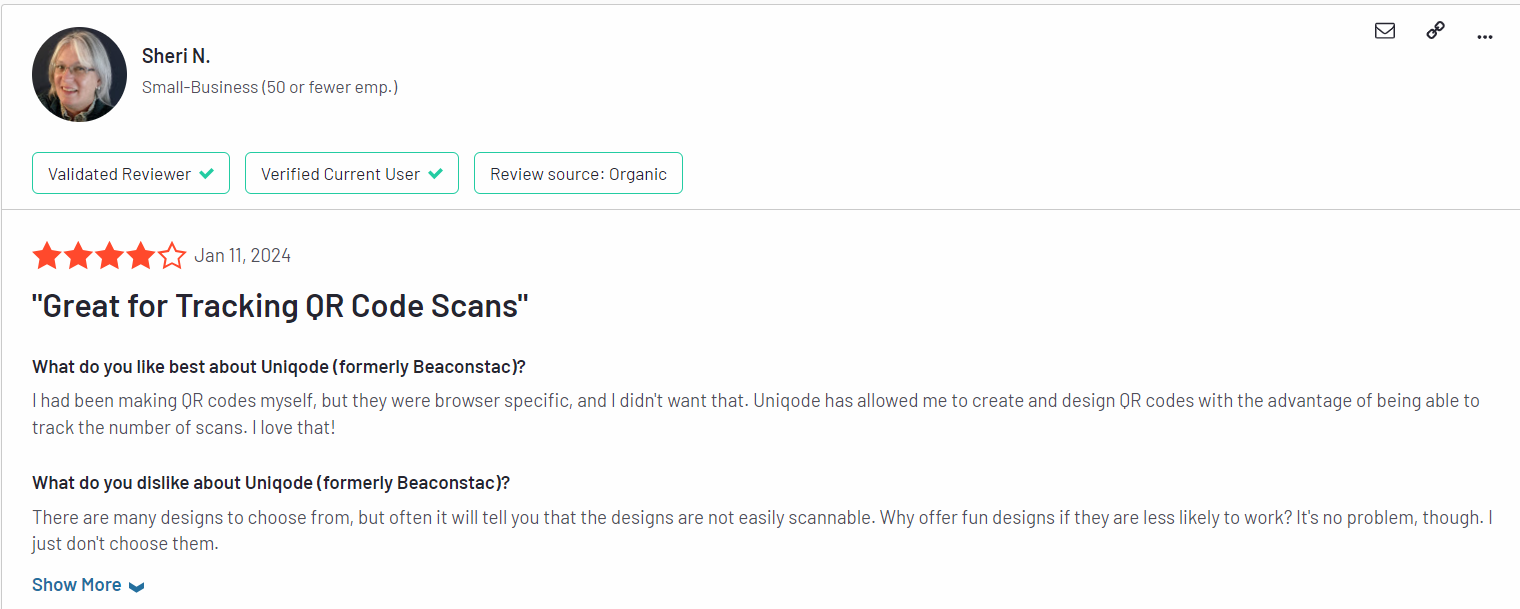
Task: Click the envelope message icon
Action: coord(1385,31)
